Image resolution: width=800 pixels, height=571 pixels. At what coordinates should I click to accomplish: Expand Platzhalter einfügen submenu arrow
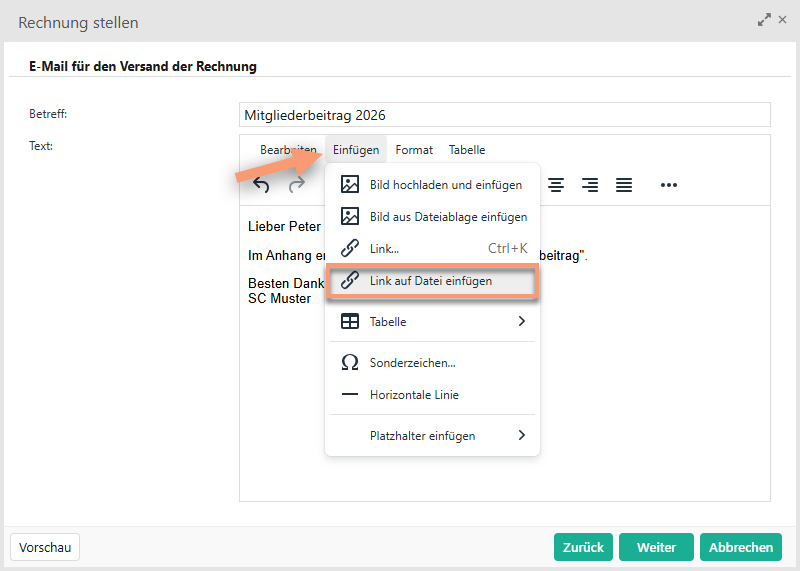point(521,435)
